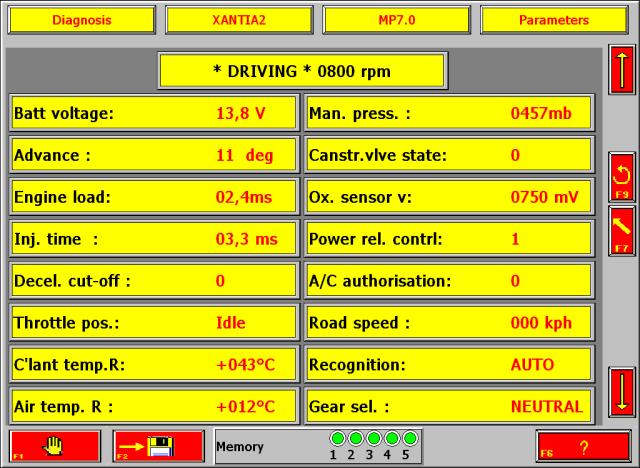This screenshot has width=640, height=468.
Task: Click the Batt voltage 13,8 V row
Action: click(x=154, y=113)
